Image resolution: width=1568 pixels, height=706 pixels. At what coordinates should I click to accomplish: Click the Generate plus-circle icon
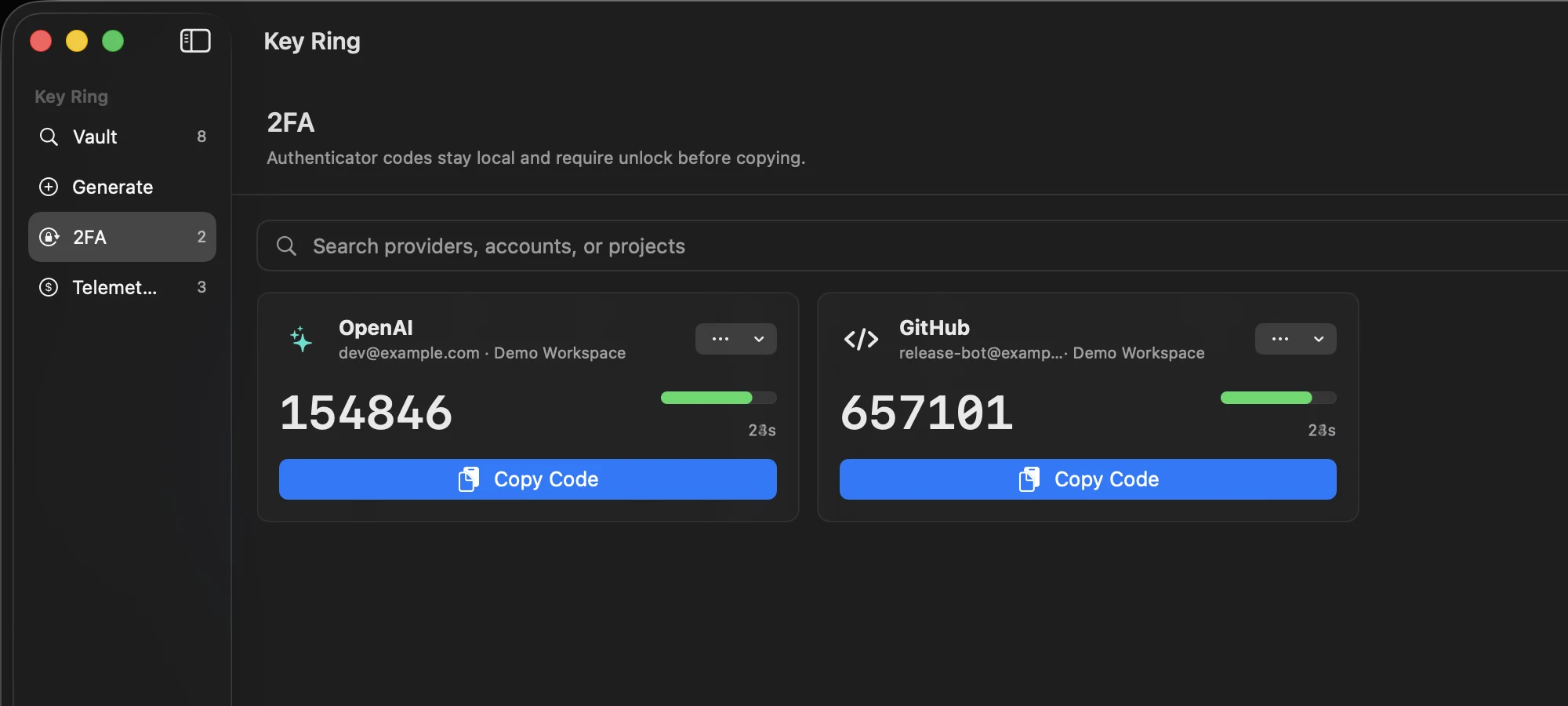point(49,187)
